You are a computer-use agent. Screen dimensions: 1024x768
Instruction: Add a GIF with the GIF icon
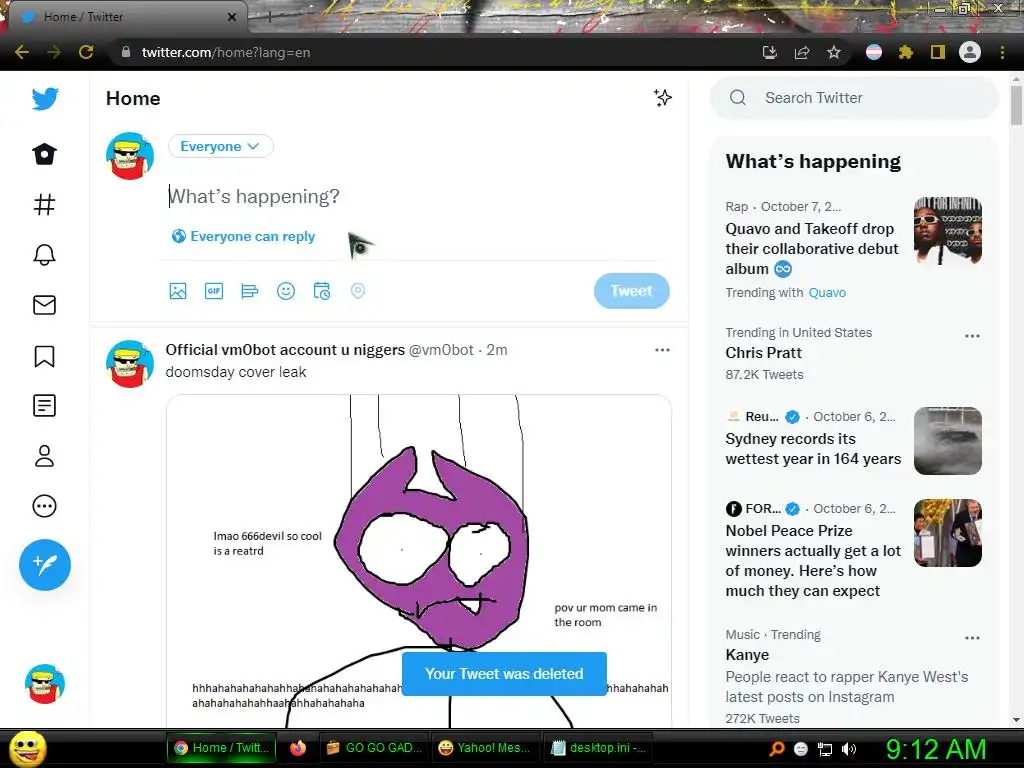pyautogui.click(x=214, y=291)
